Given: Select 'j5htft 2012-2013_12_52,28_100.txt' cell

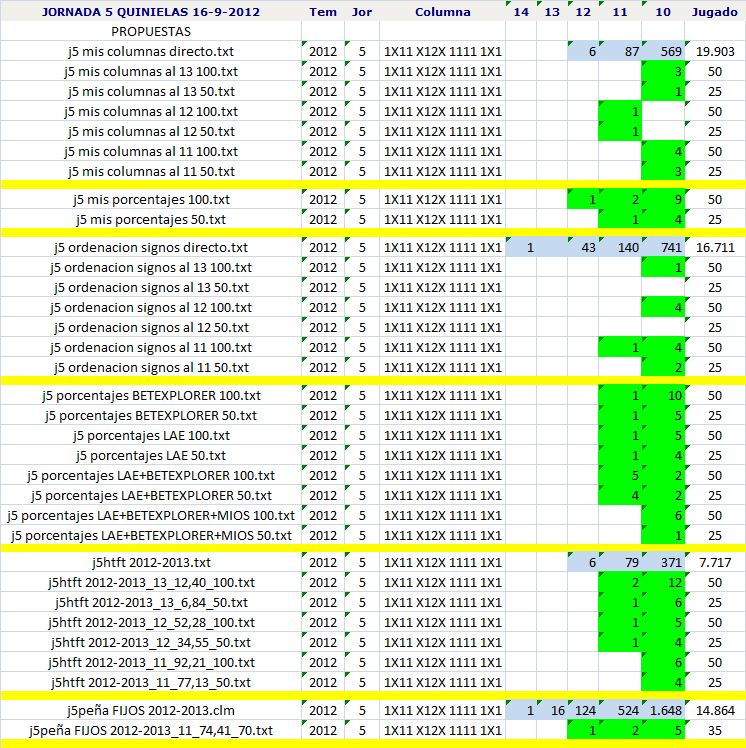Looking at the screenshot, I should point(151,623).
